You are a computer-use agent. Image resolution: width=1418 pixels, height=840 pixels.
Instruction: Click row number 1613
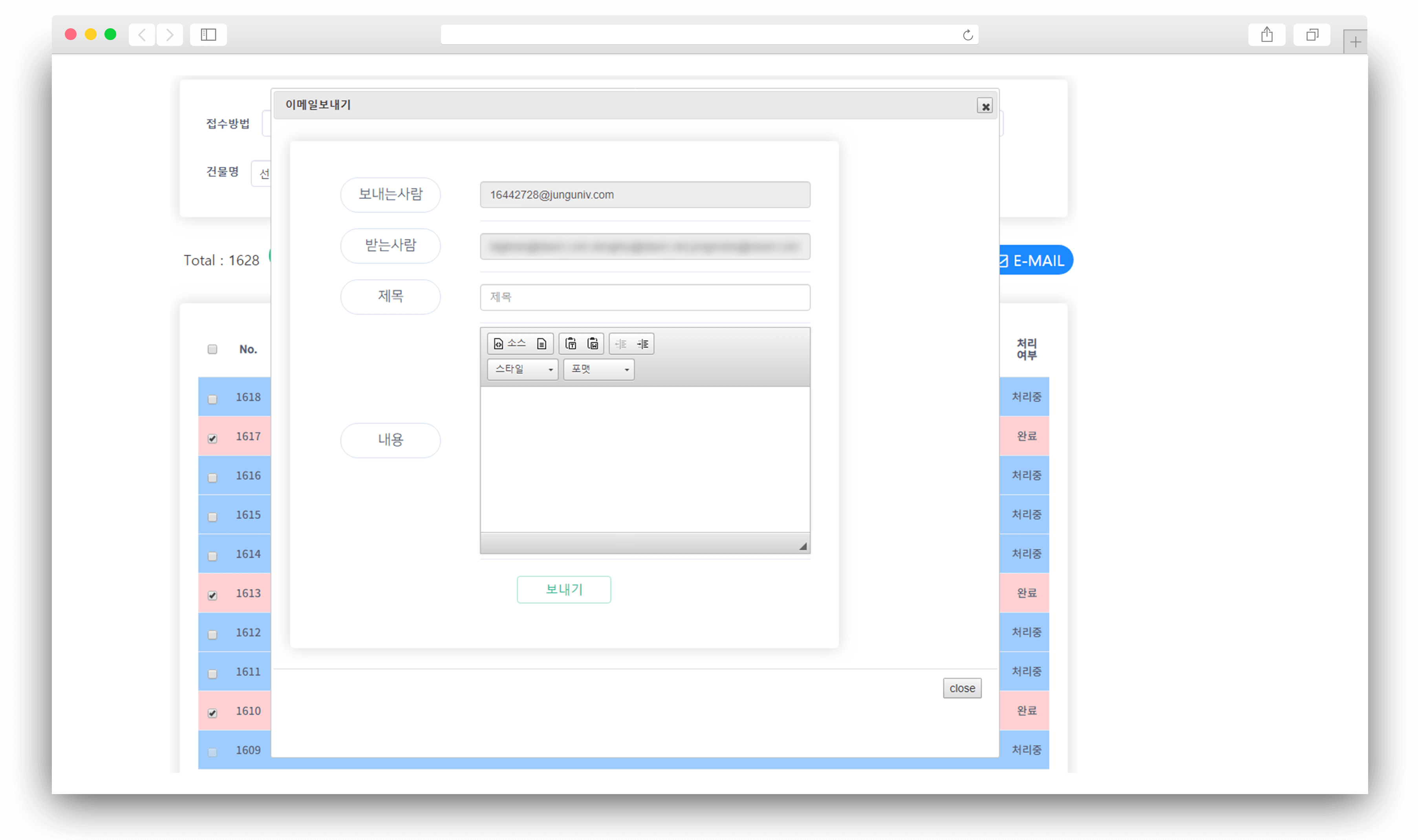(248, 593)
